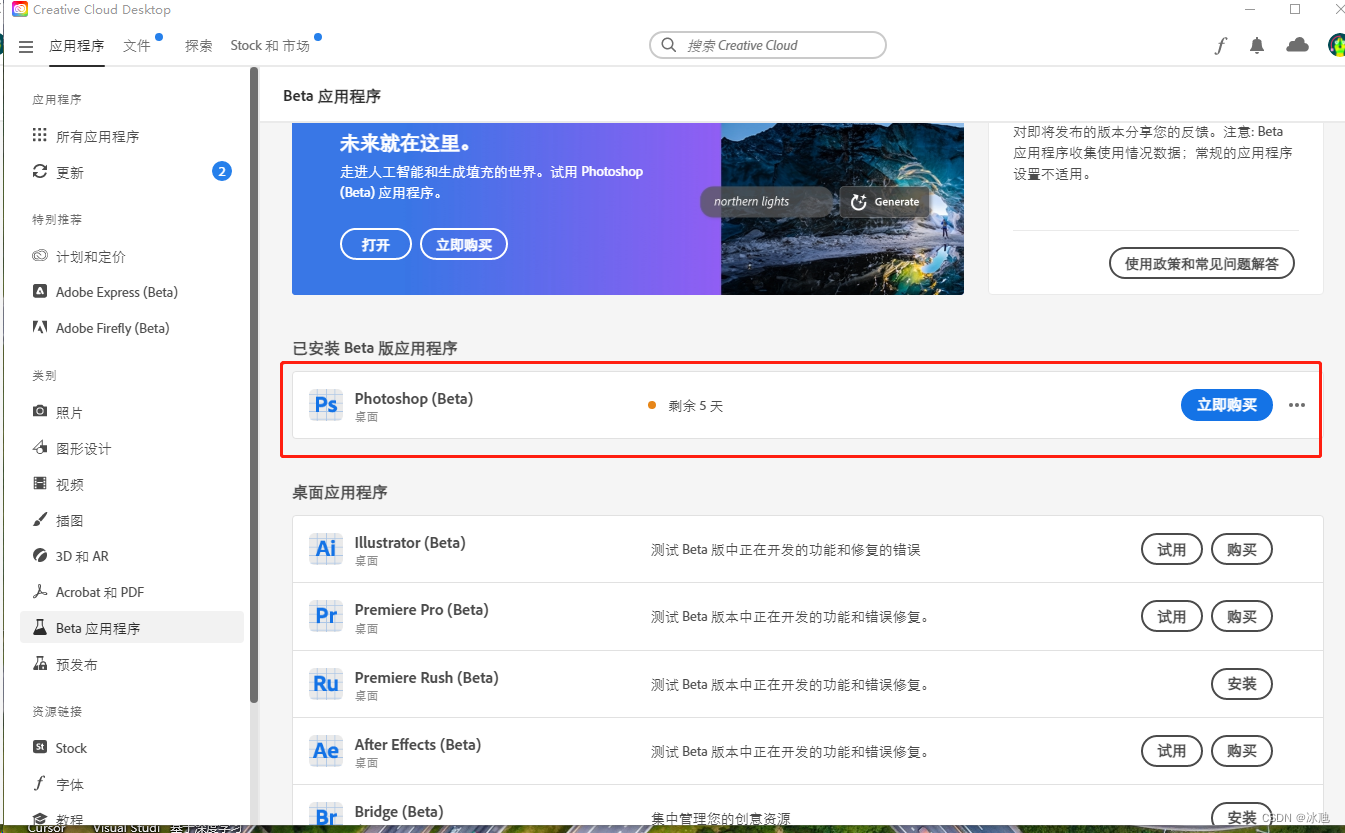The width and height of the screenshot is (1345, 833).
Task: Click 试用 for Premiere Pro (Beta)
Action: click(1172, 616)
